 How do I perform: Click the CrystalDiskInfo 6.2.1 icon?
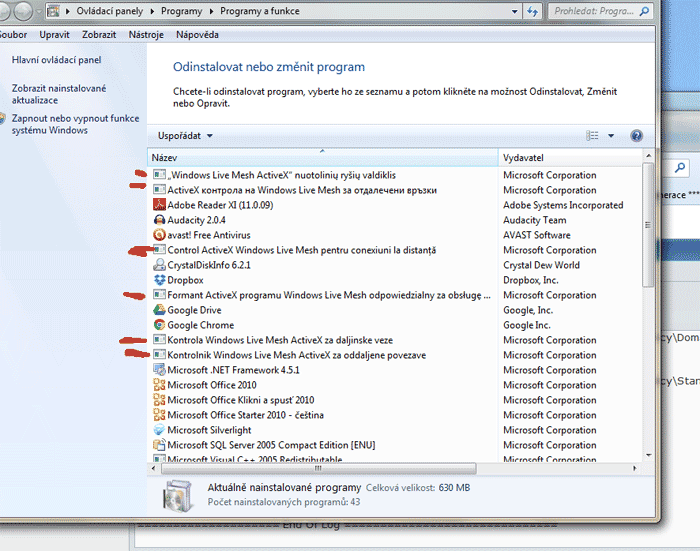(x=159, y=265)
